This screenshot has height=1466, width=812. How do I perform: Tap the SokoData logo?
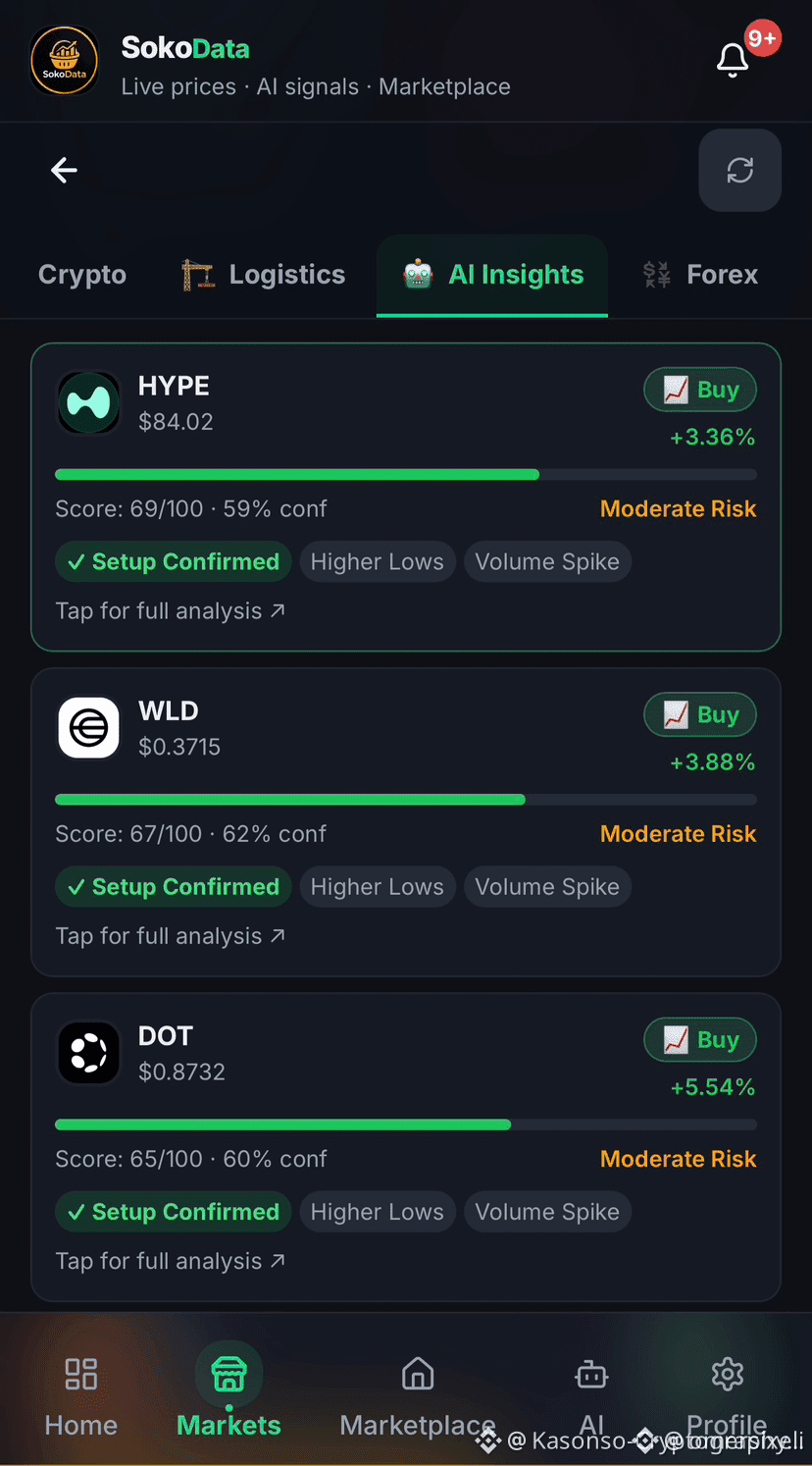pos(64,60)
